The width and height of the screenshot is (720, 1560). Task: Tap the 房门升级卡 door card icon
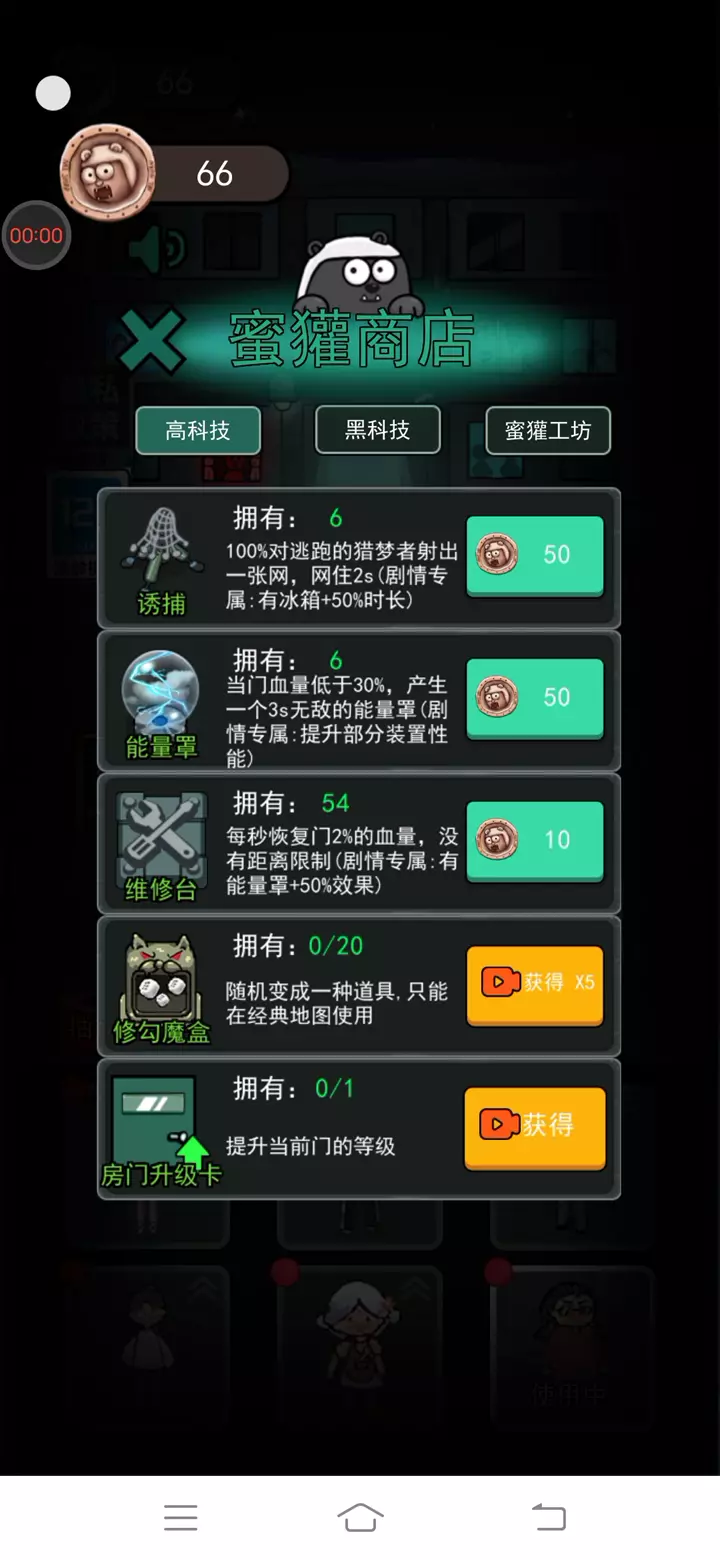point(161,1130)
